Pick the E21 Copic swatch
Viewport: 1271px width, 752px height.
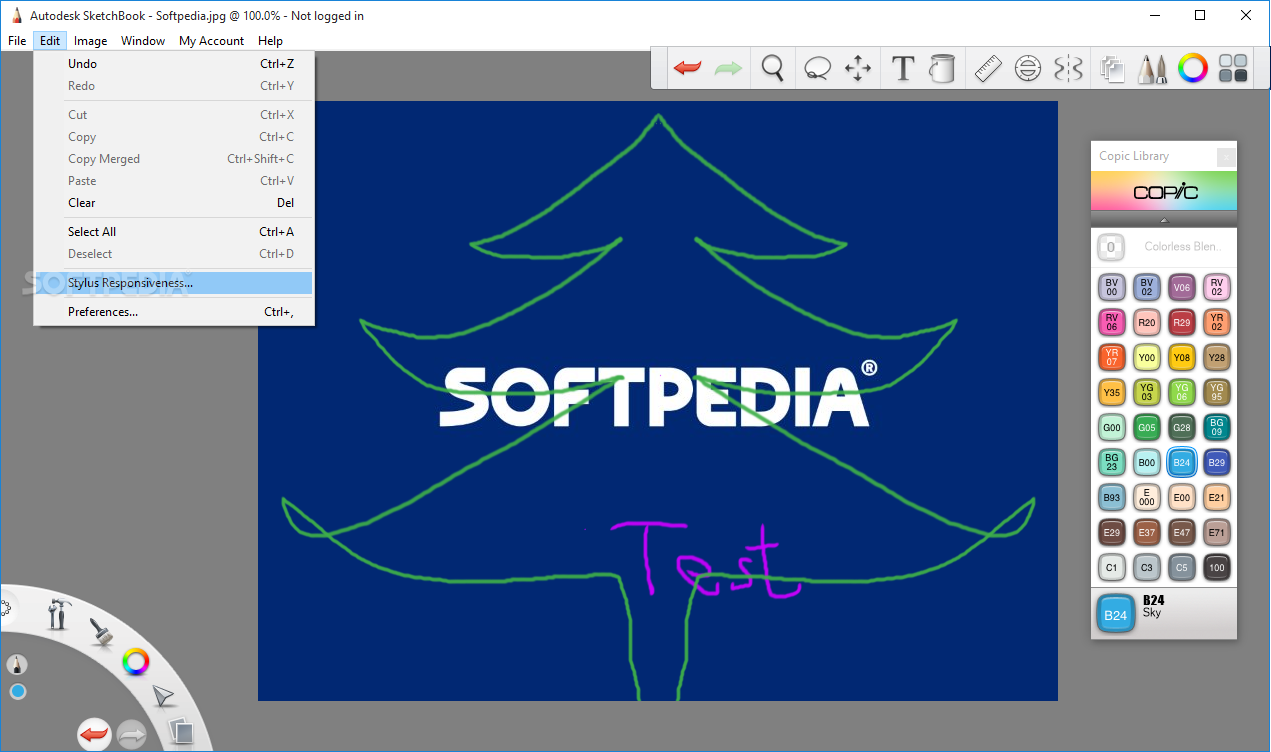[x=1217, y=498]
